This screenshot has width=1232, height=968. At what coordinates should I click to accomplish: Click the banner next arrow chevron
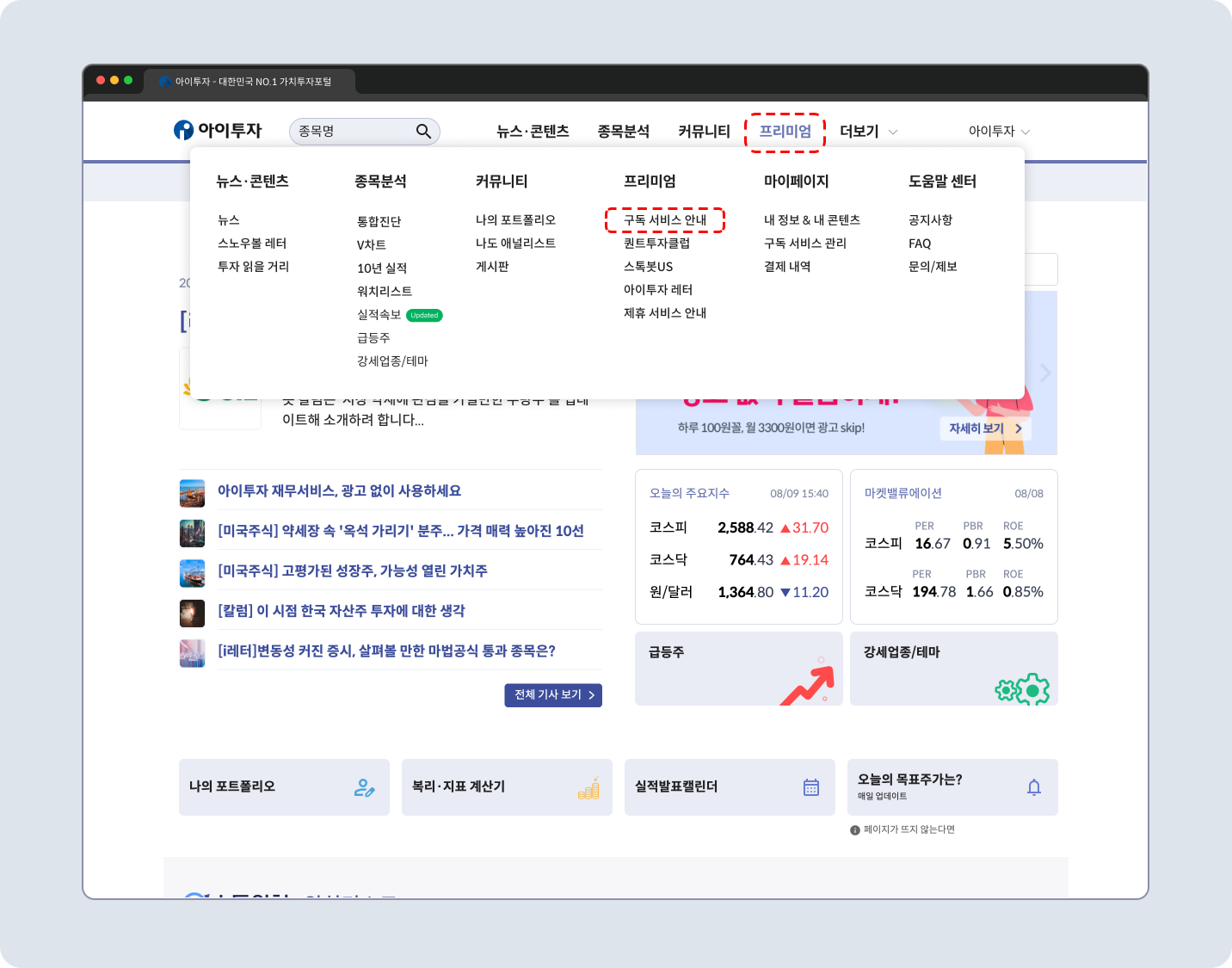click(1045, 373)
